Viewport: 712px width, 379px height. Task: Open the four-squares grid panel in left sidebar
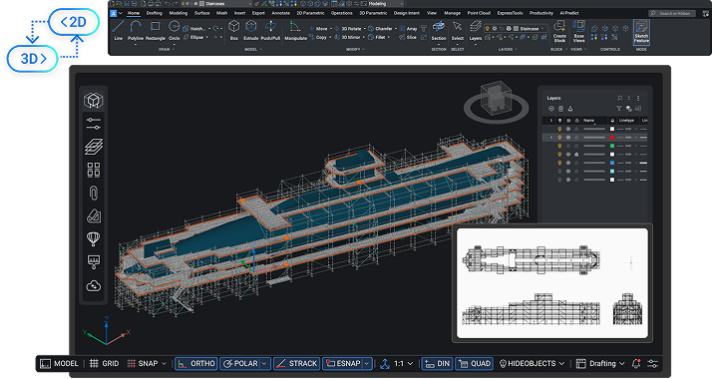click(94, 170)
